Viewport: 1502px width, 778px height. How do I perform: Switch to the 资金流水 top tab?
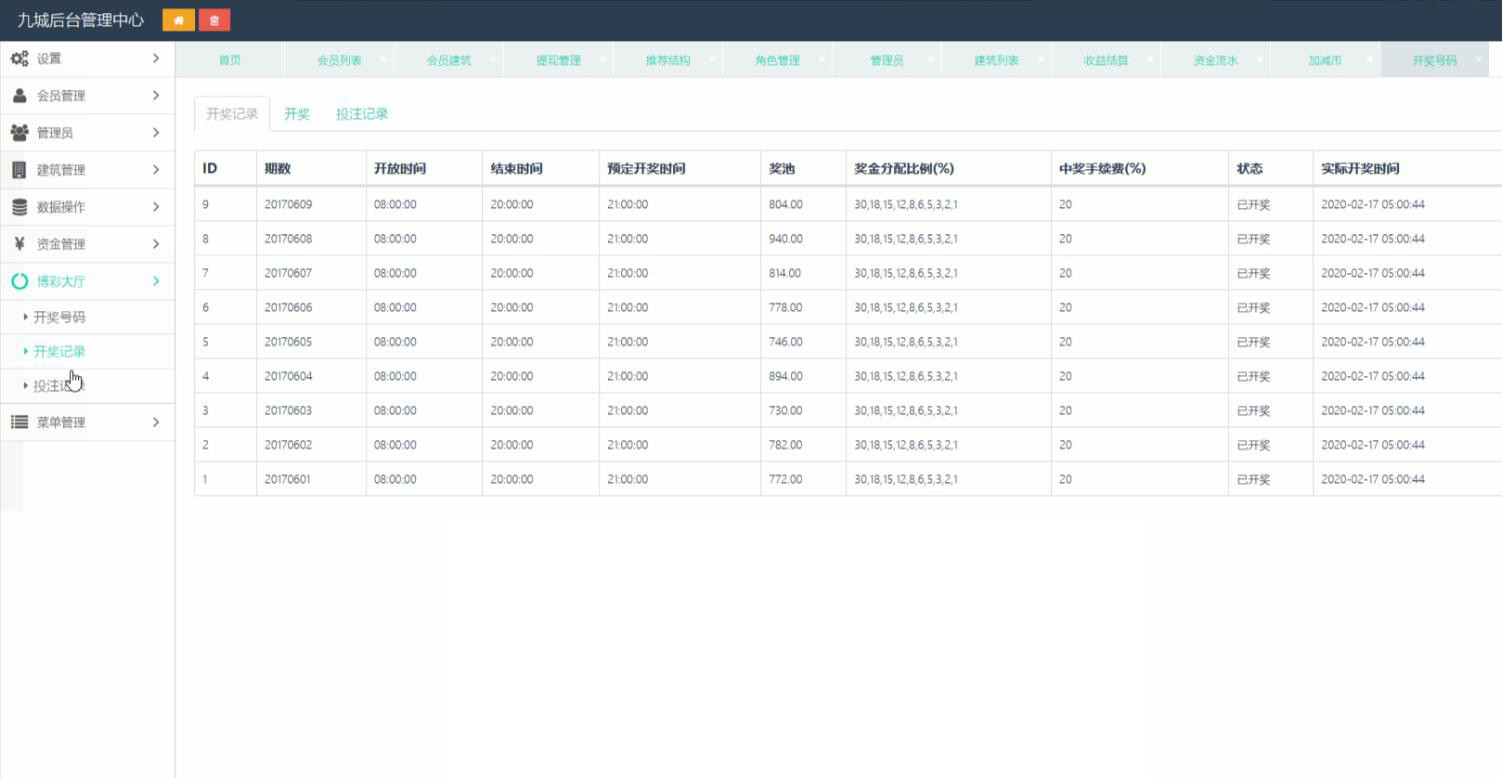(1215, 60)
